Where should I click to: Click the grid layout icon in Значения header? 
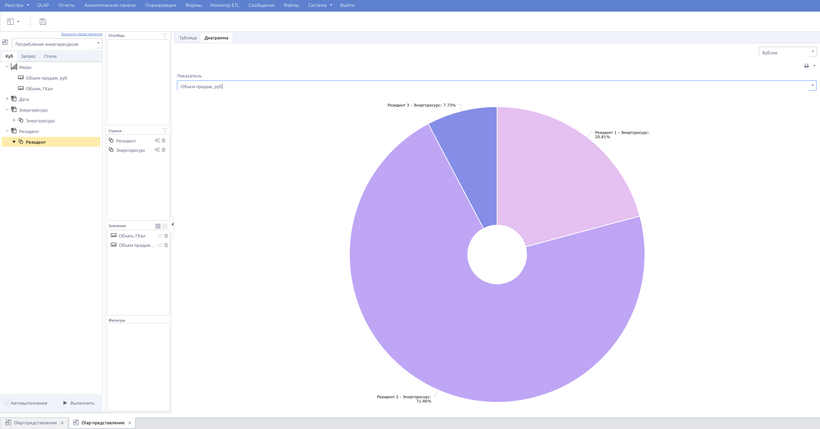tap(158, 226)
